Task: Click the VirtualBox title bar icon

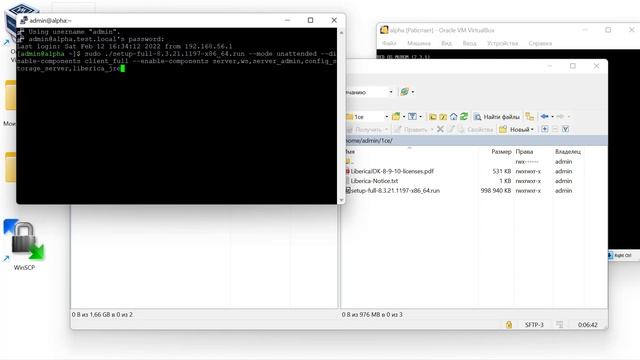Action: click(x=384, y=30)
